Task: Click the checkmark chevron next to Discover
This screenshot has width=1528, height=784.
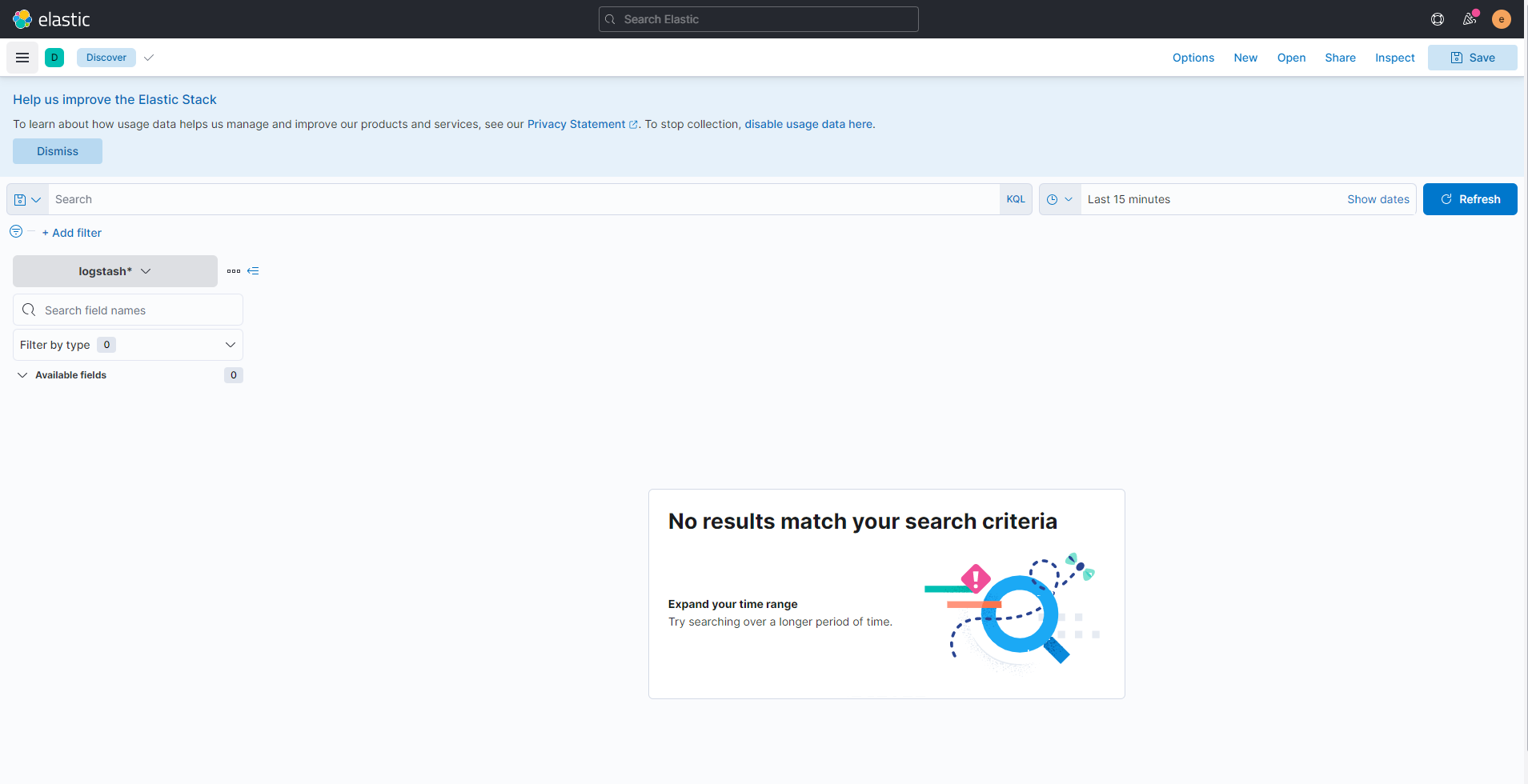Action: coord(149,58)
